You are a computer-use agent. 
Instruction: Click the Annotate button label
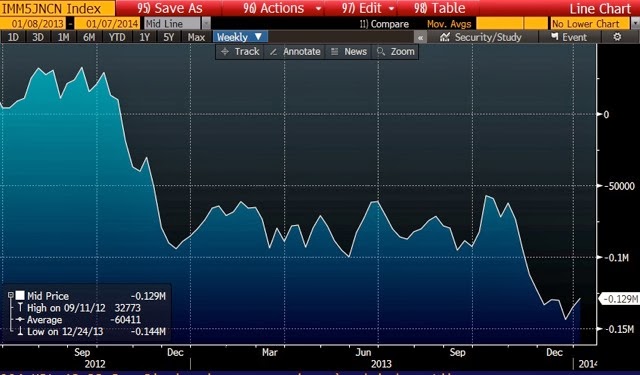302,52
